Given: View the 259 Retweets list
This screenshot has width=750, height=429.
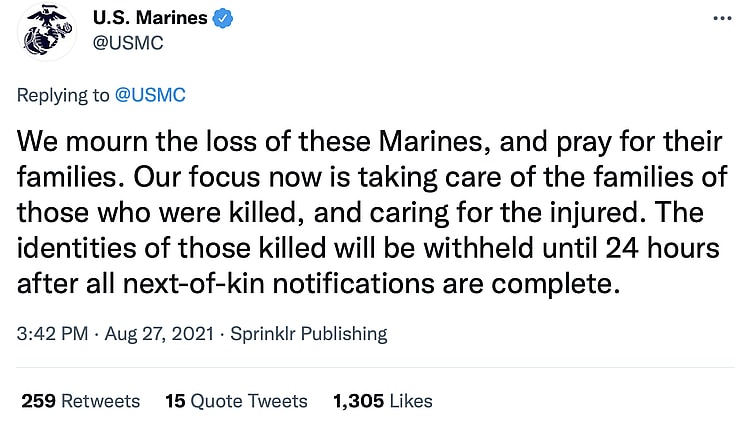Looking at the screenshot, I should 81,401.
